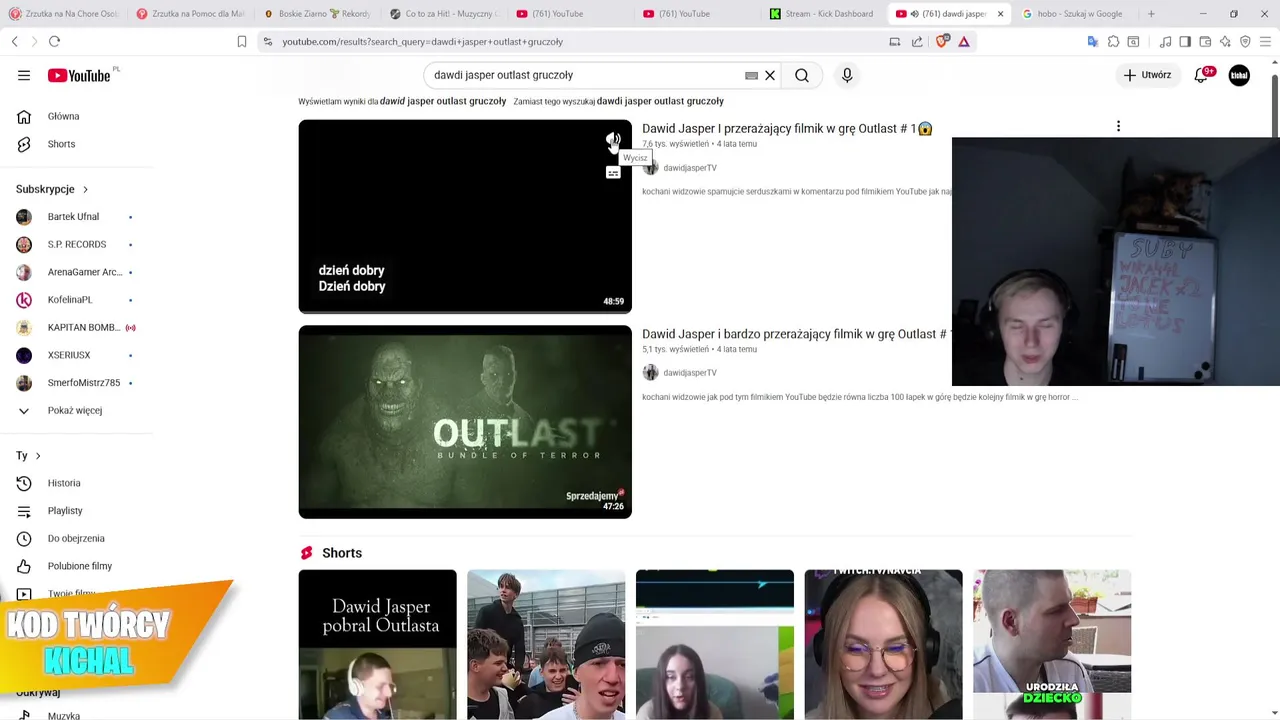The width and height of the screenshot is (1280, 720).
Task: Open the YouTube hamburger guide menu
Action: point(24,75)
